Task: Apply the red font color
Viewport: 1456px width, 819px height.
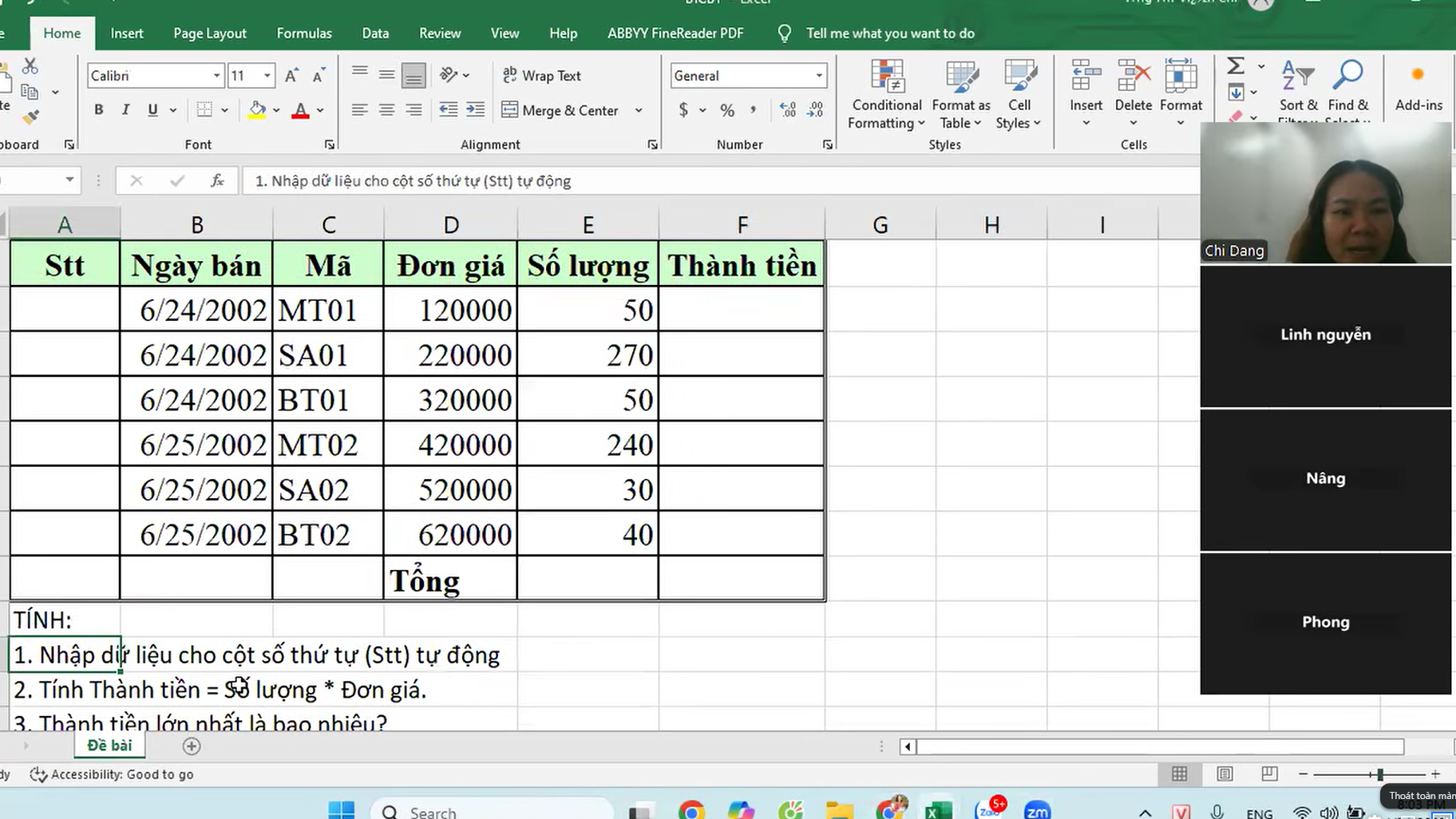Action: coord(300,110)
